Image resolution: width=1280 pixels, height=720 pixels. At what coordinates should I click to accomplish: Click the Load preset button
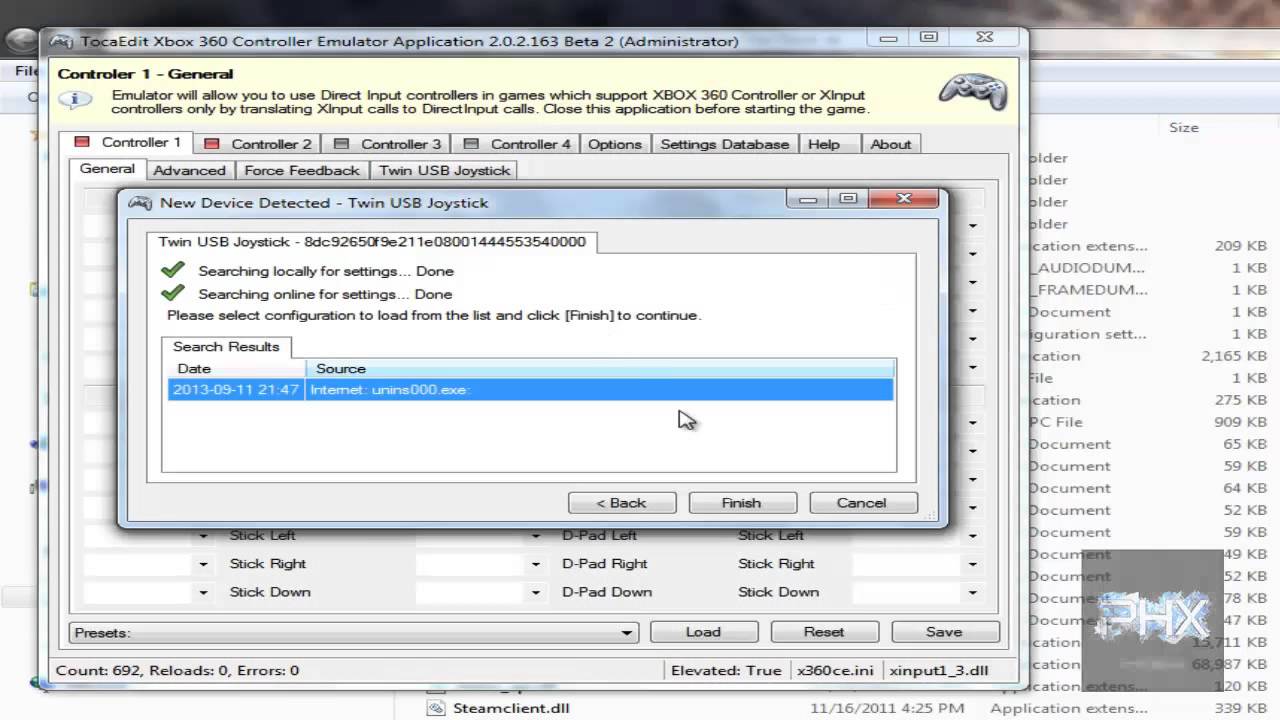(703, 632)
